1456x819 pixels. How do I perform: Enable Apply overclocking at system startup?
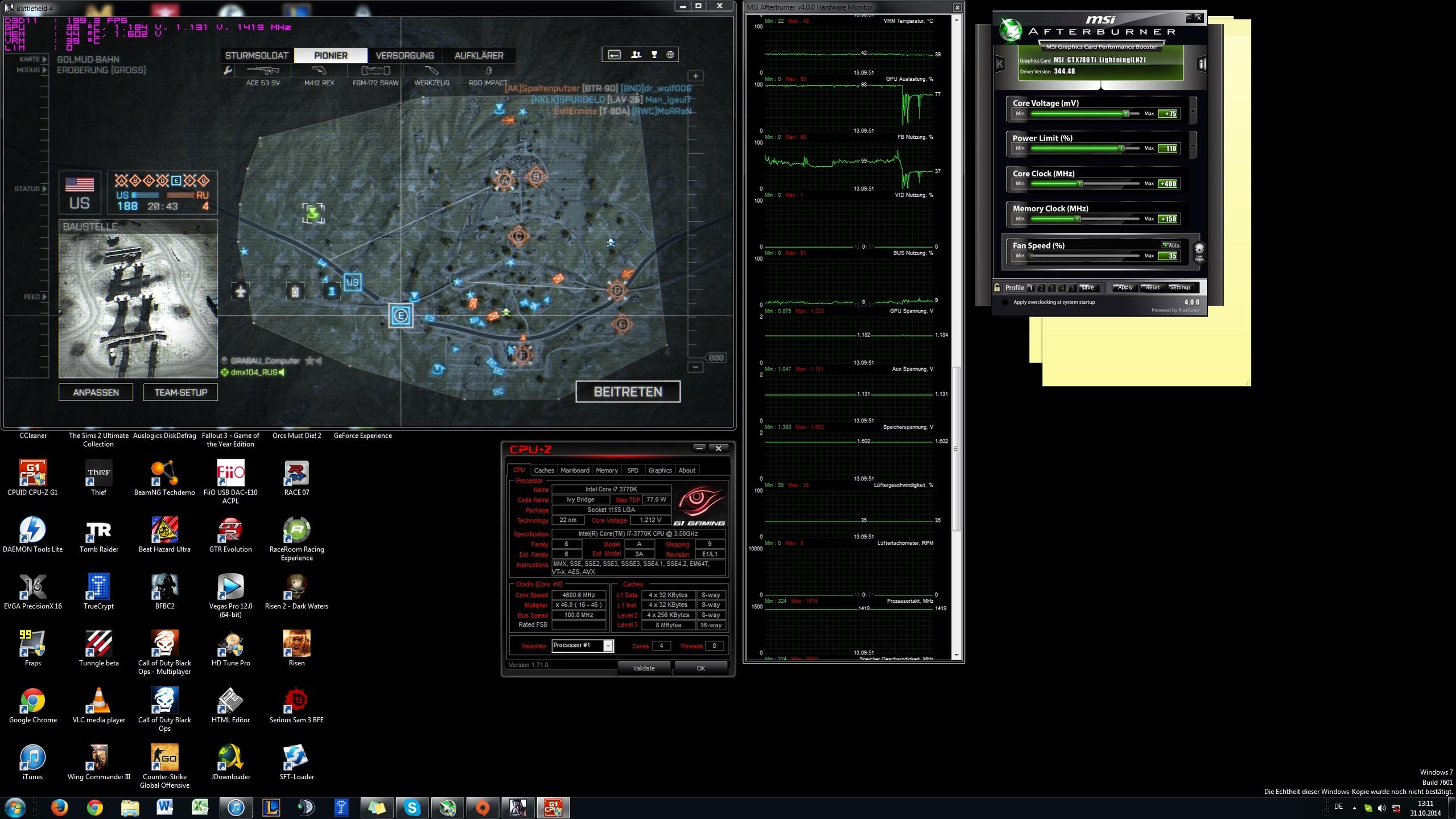click(1005, 302)
